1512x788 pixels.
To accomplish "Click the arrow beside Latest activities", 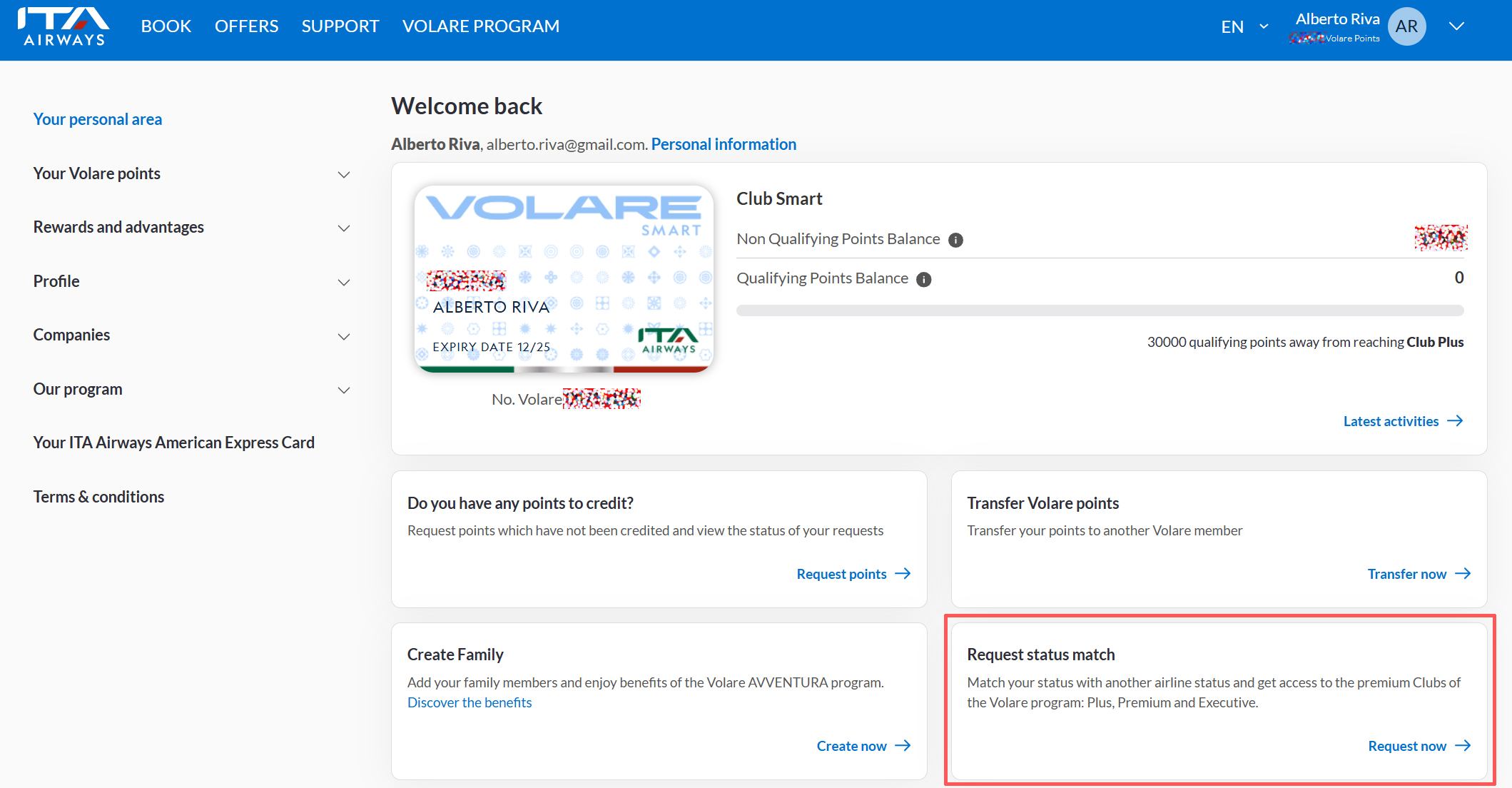I will (x=1455, y=421).
